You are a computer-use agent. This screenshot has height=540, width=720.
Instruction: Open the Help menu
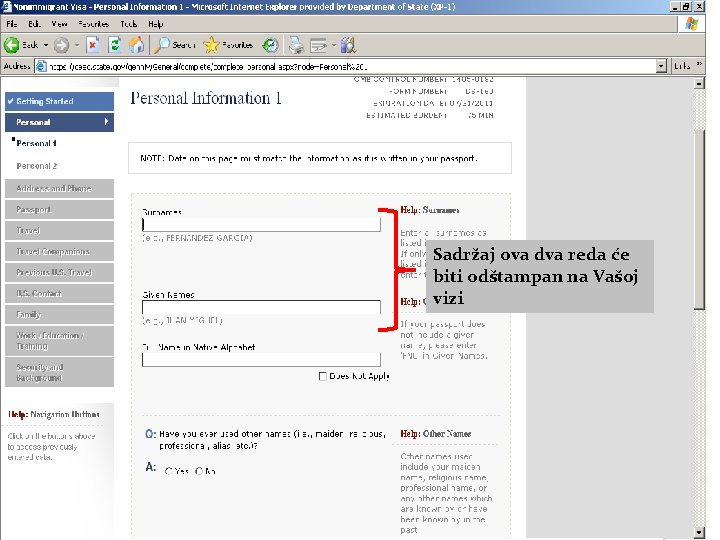click(156, 24)
